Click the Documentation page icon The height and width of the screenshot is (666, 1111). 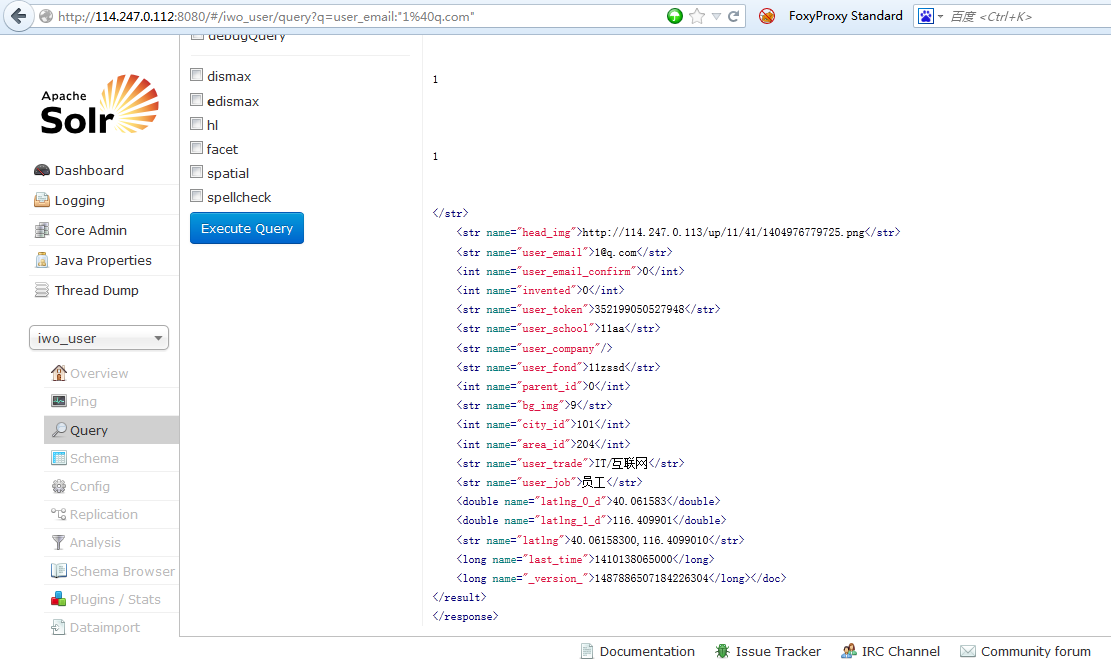tap(587, 651)
